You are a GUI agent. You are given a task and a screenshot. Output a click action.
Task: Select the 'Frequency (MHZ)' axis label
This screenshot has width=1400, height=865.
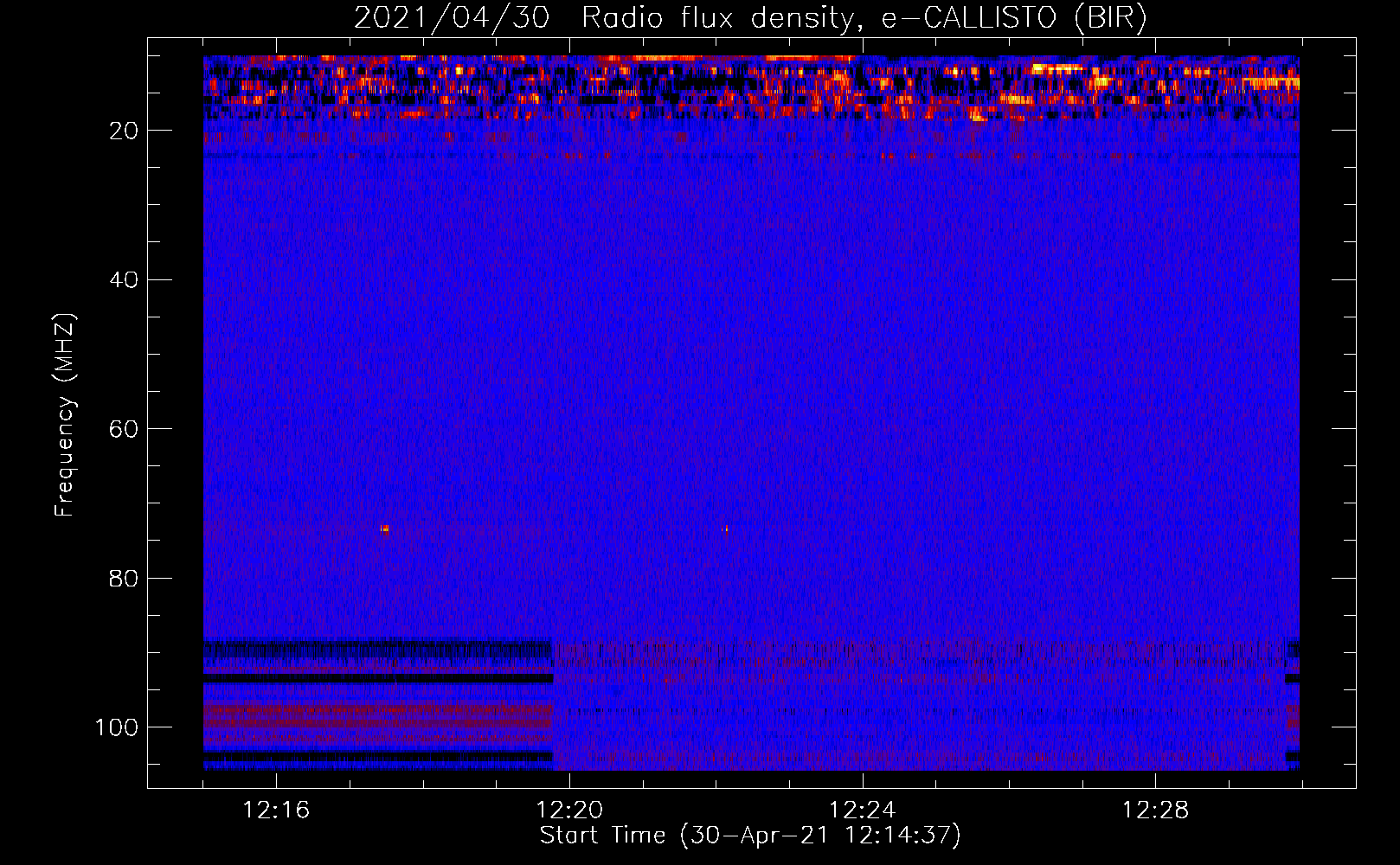click(x=65, y=415)
